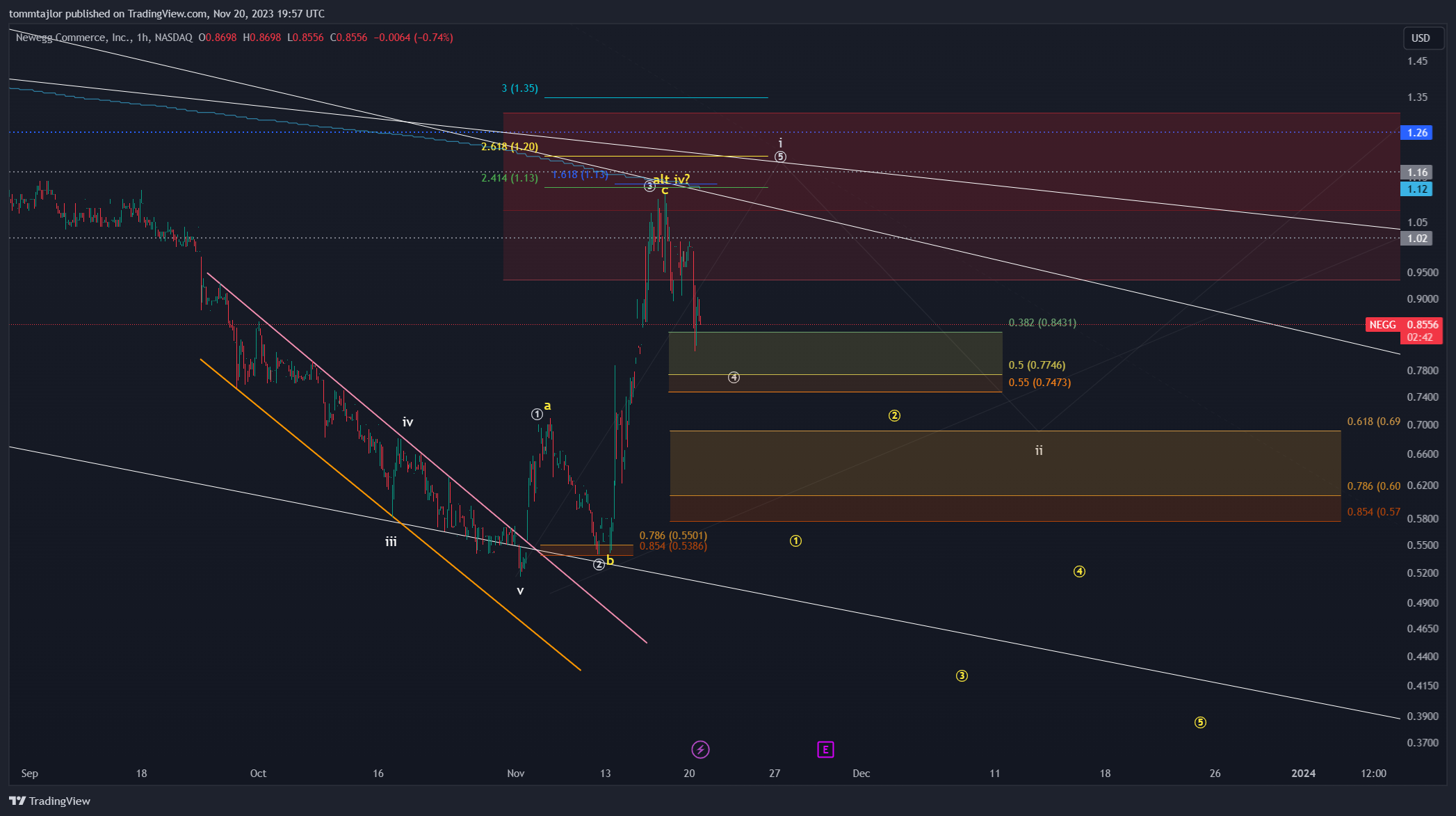Click the yellow 'b' wave label
Viewport: 1456px width, 816px height.
click(x=610, y=560)
